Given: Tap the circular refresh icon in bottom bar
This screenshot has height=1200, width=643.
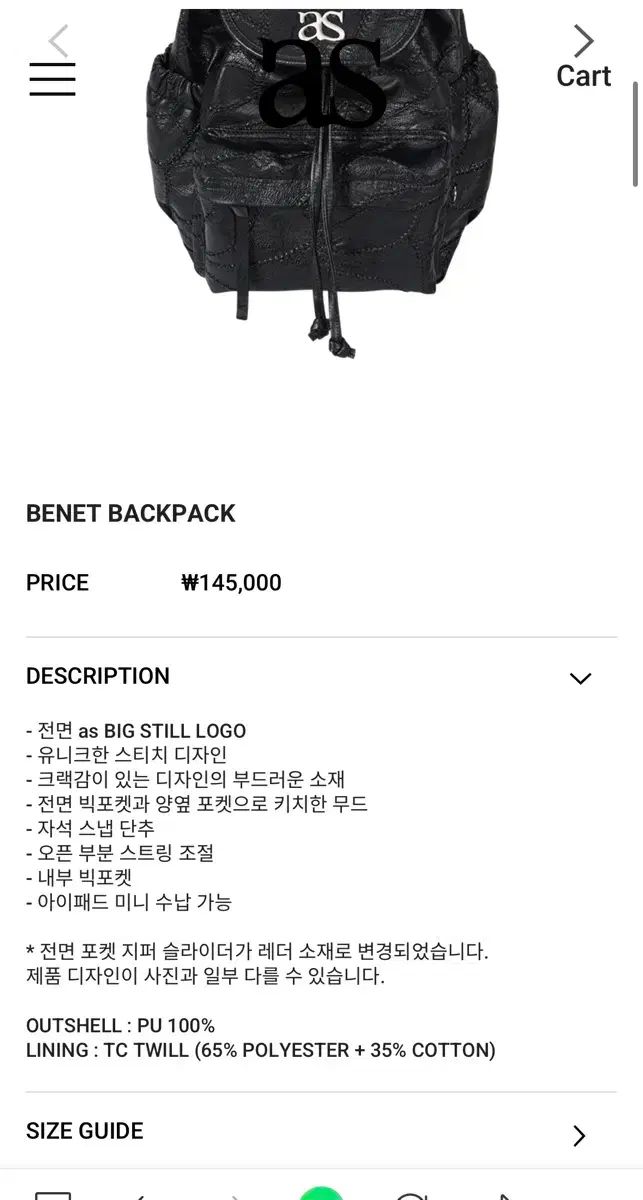Looking at the screenshot, I should (x=411, y=1195).
